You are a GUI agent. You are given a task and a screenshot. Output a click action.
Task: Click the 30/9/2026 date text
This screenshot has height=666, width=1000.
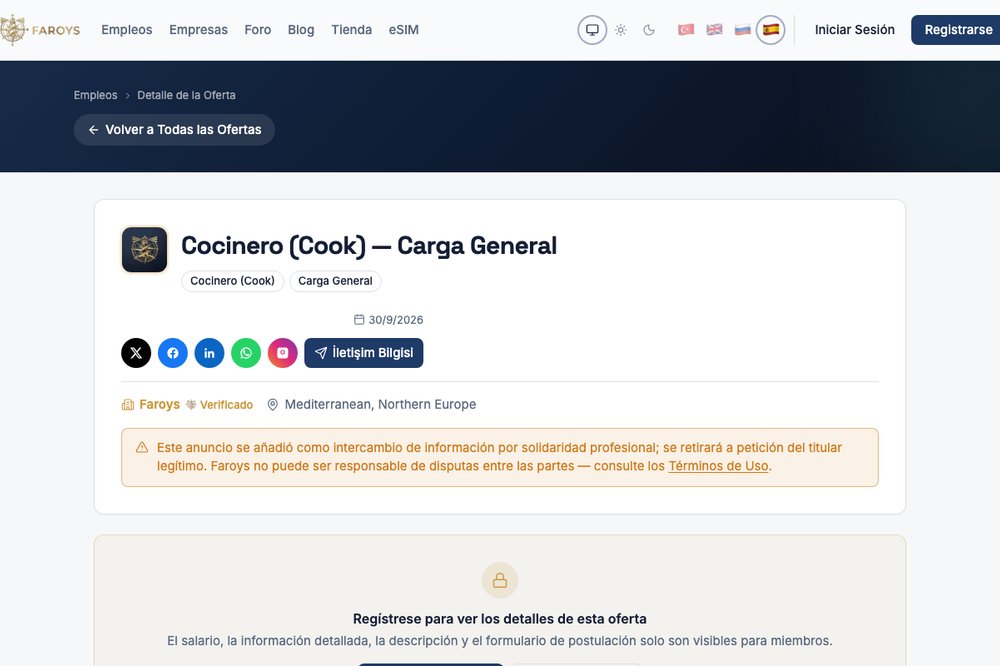point(395,320)
